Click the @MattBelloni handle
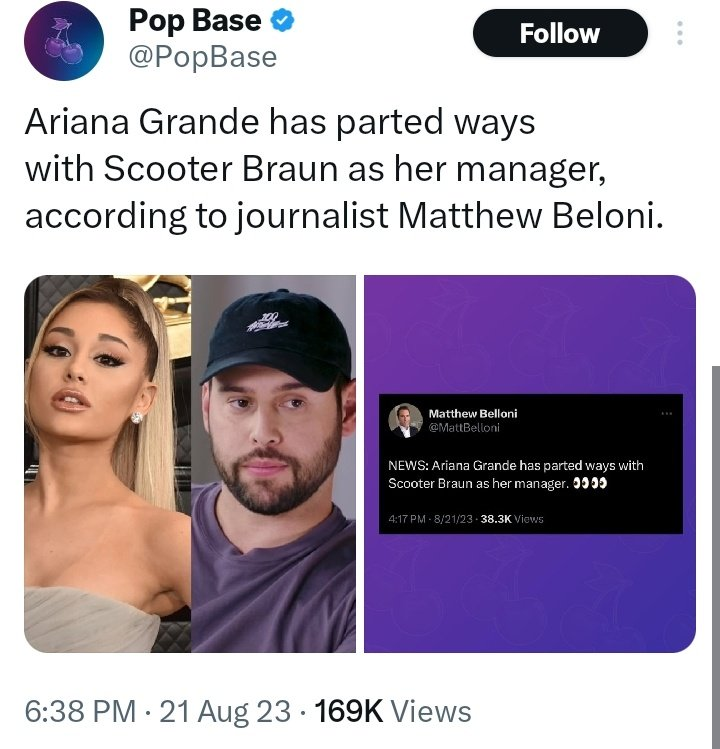This screenshot has width=720, height=749. pos(464,428)
